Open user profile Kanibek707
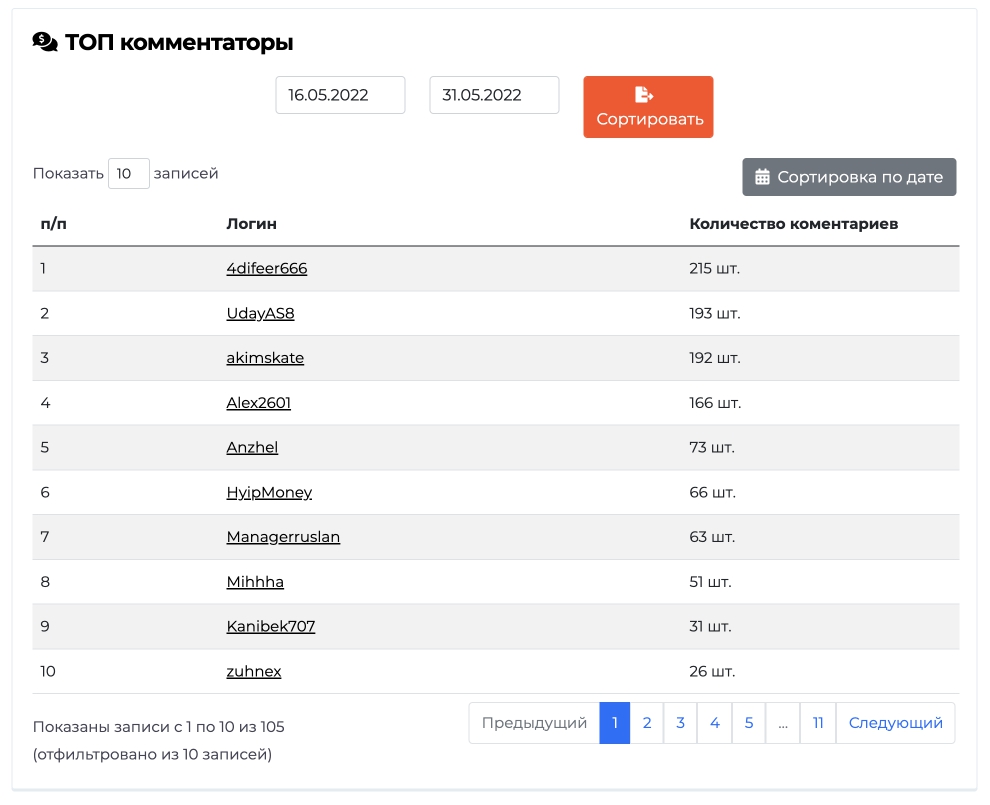Image resolution: width=990 pixels, height=805 pixels. (270, 626)
